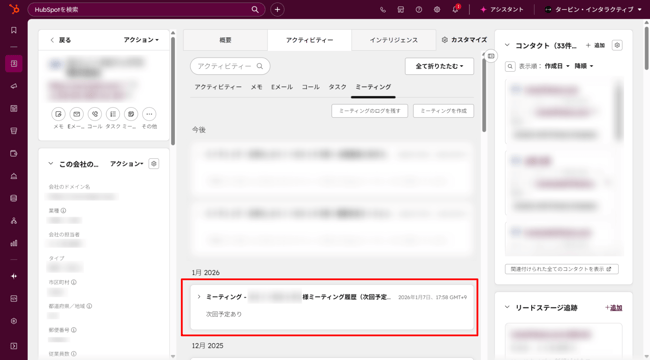The image size is (650, 360).
Task: Toggle the sidebar collapse icon near カスタマイズ
Action: click(491, 56)
